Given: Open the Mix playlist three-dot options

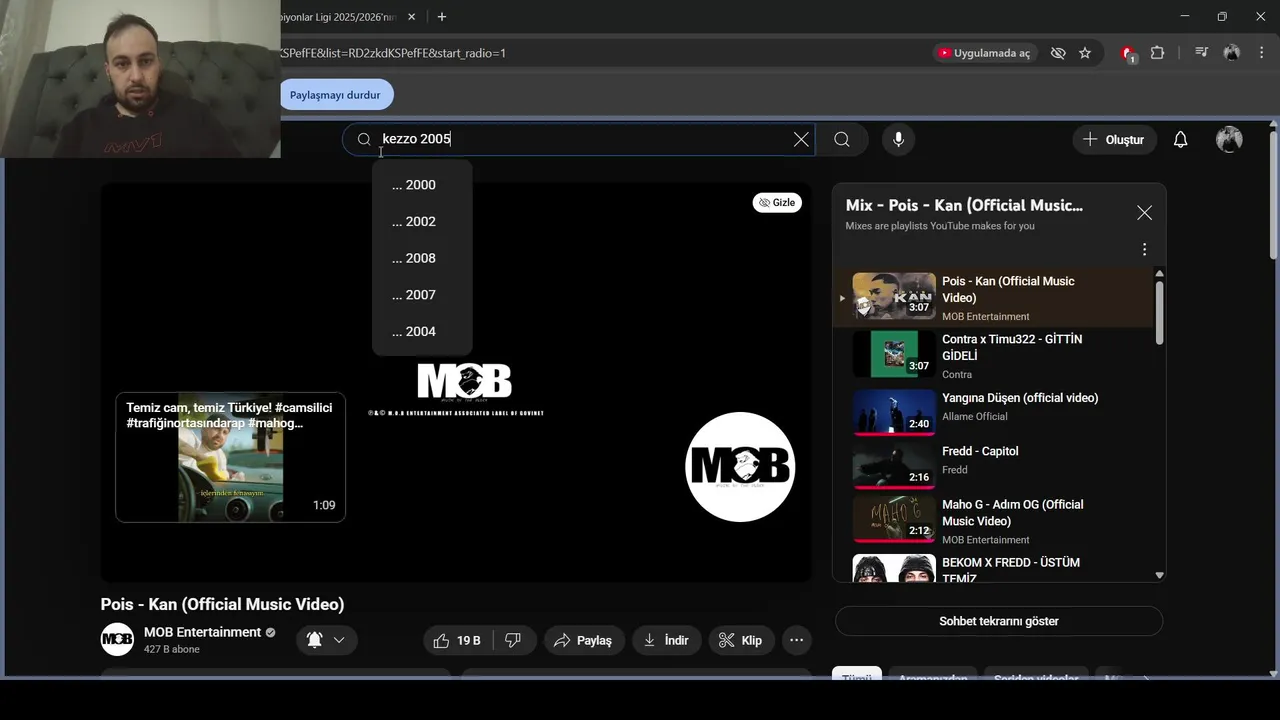Looking at the screenshot, I should [1144, 249].
